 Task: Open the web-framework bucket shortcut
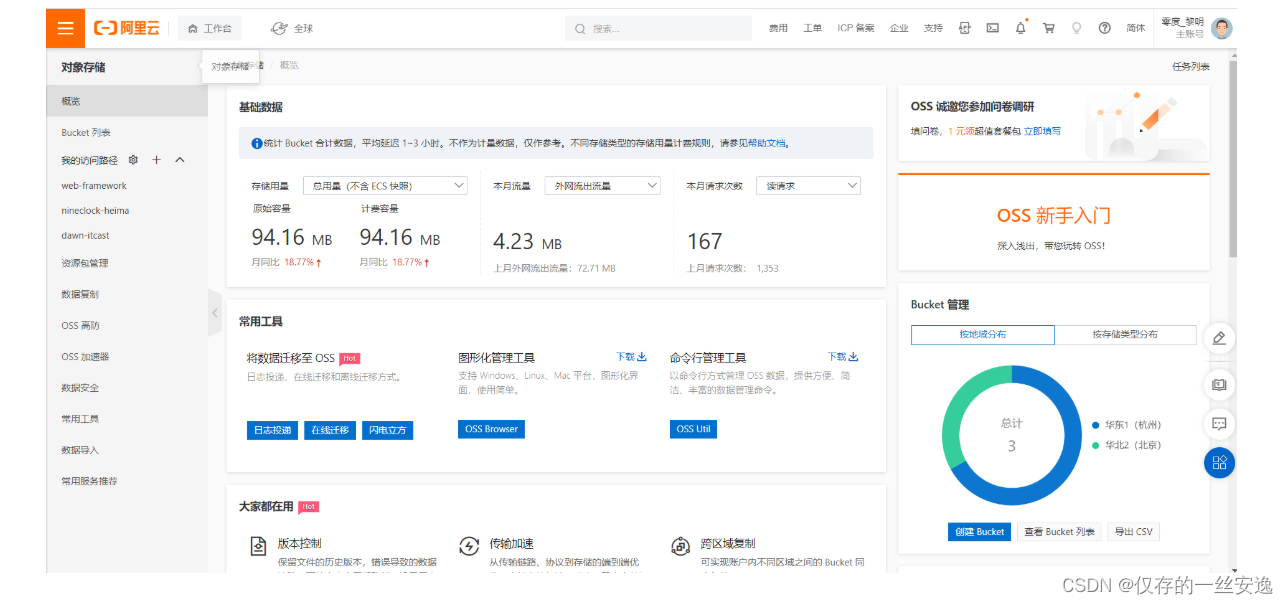(94, 186)
